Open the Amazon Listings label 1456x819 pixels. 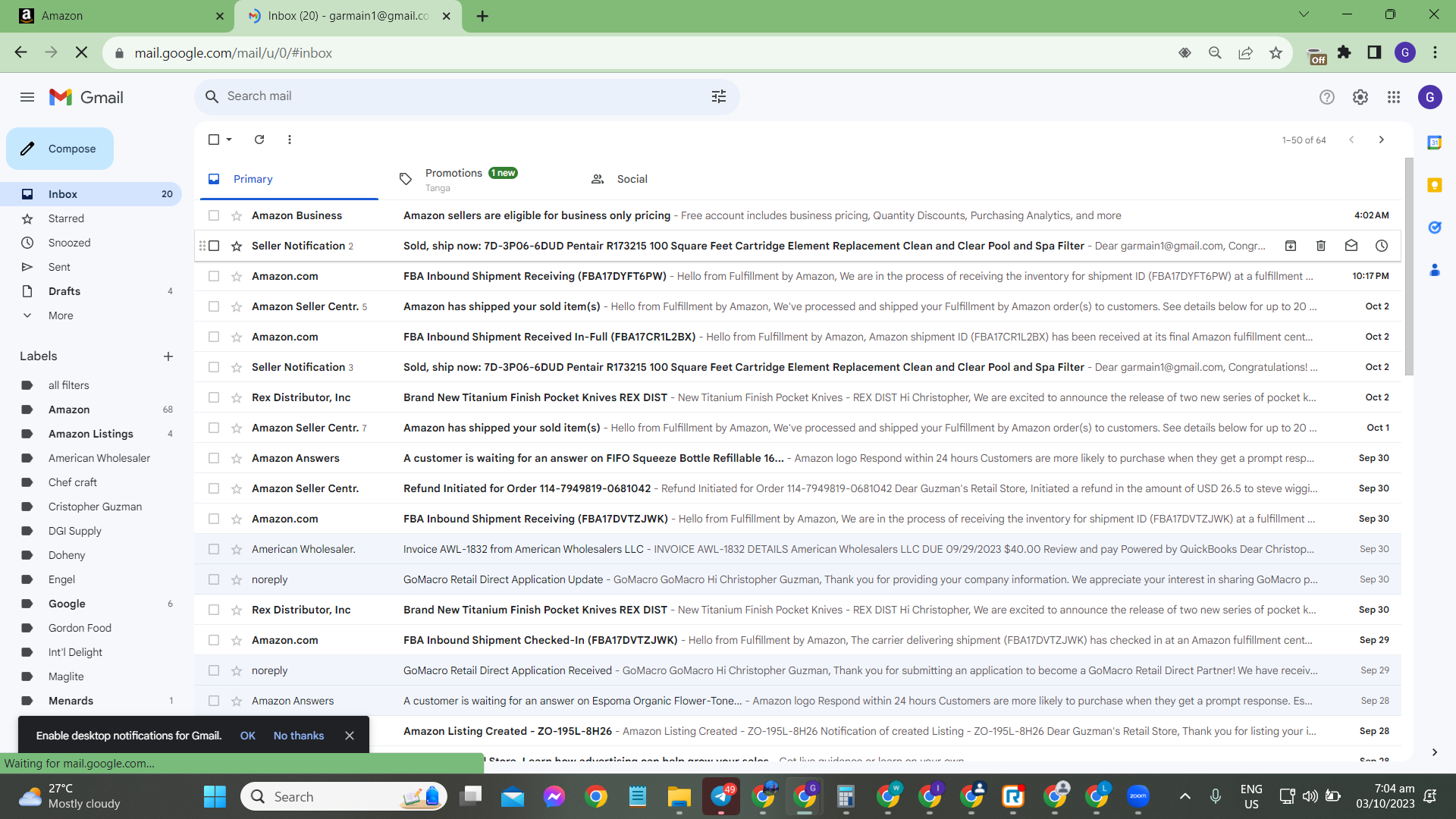pos(91,434)
